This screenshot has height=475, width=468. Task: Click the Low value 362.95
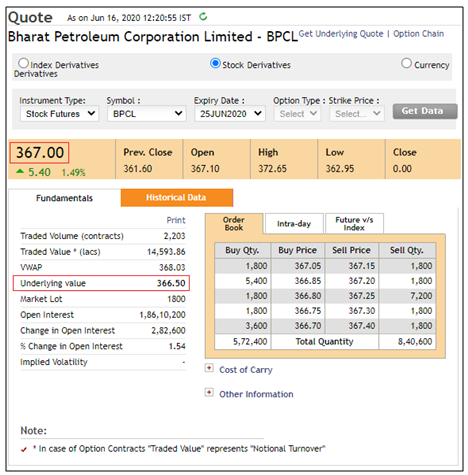point(340,169)
